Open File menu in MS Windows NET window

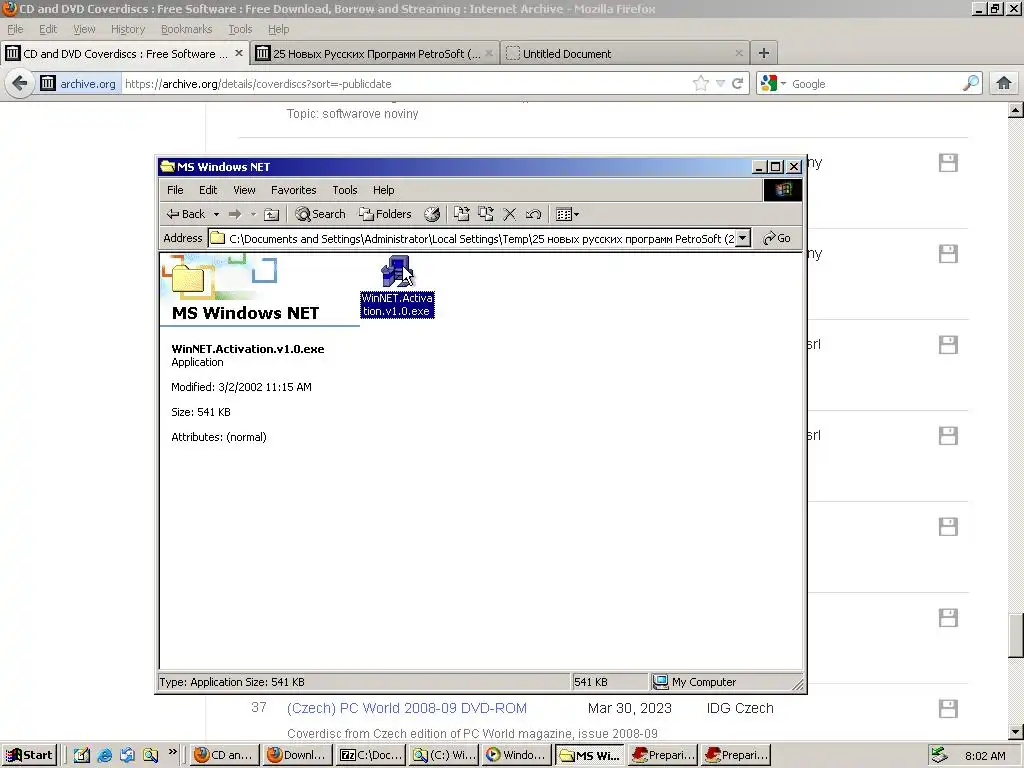[x=175, y=190]
